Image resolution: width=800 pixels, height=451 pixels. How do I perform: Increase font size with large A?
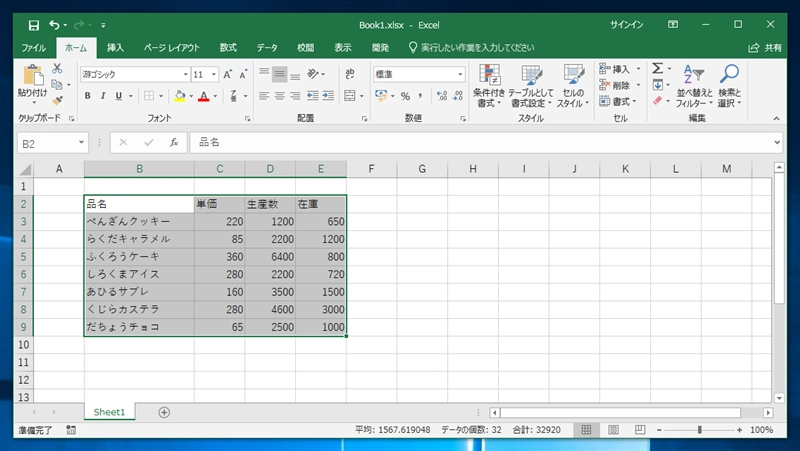[x=228, y=74]
